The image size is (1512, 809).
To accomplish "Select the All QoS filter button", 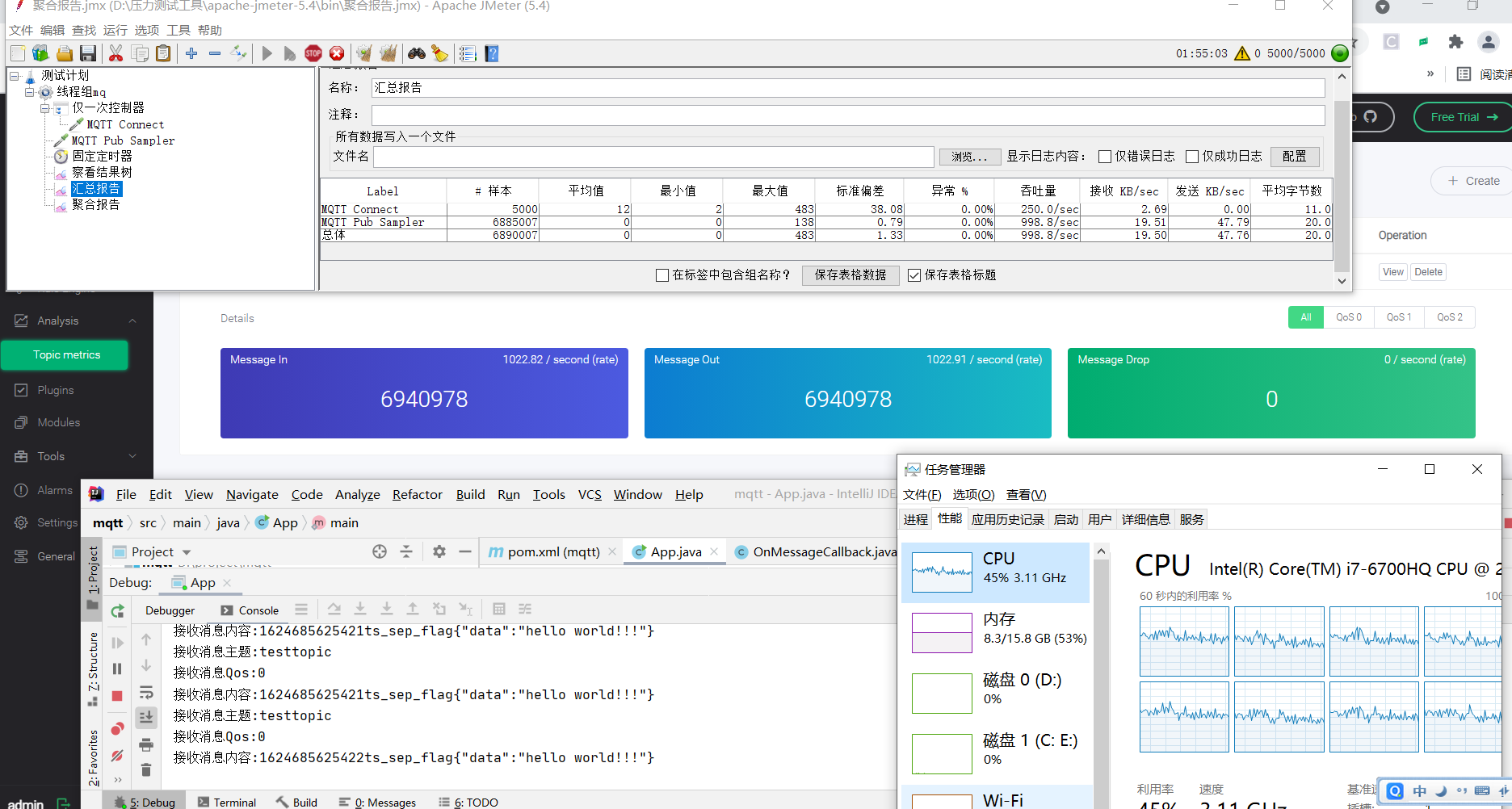I will point(1306,317).
